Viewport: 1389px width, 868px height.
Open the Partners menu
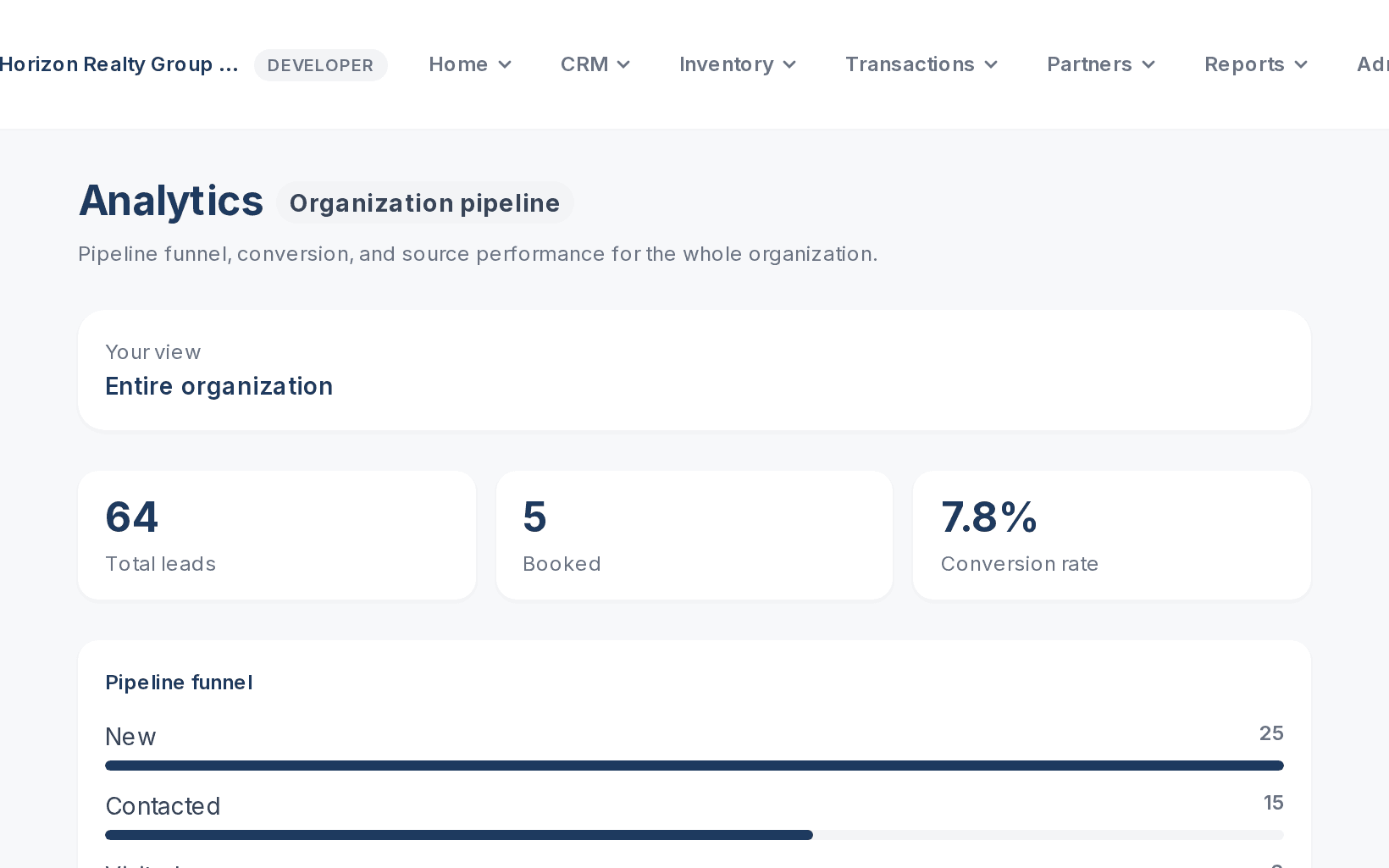1101,64
